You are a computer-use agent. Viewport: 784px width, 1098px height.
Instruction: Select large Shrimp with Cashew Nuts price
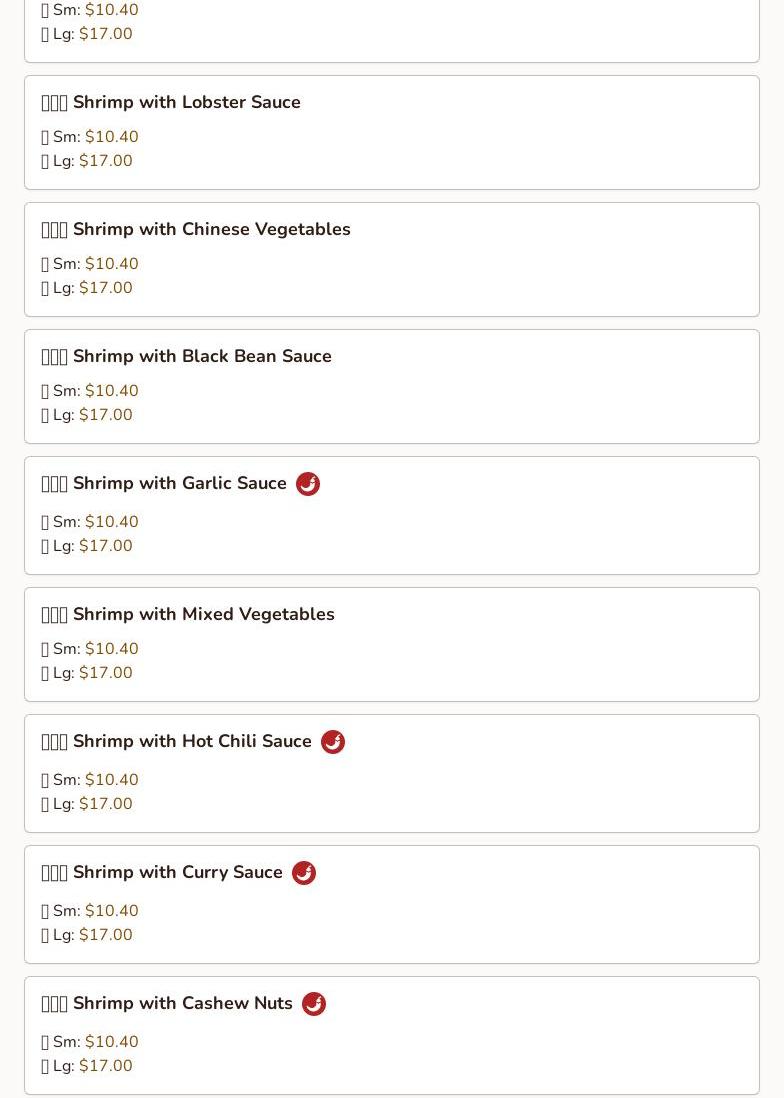pyautogui.click(x=87, y=1065)
